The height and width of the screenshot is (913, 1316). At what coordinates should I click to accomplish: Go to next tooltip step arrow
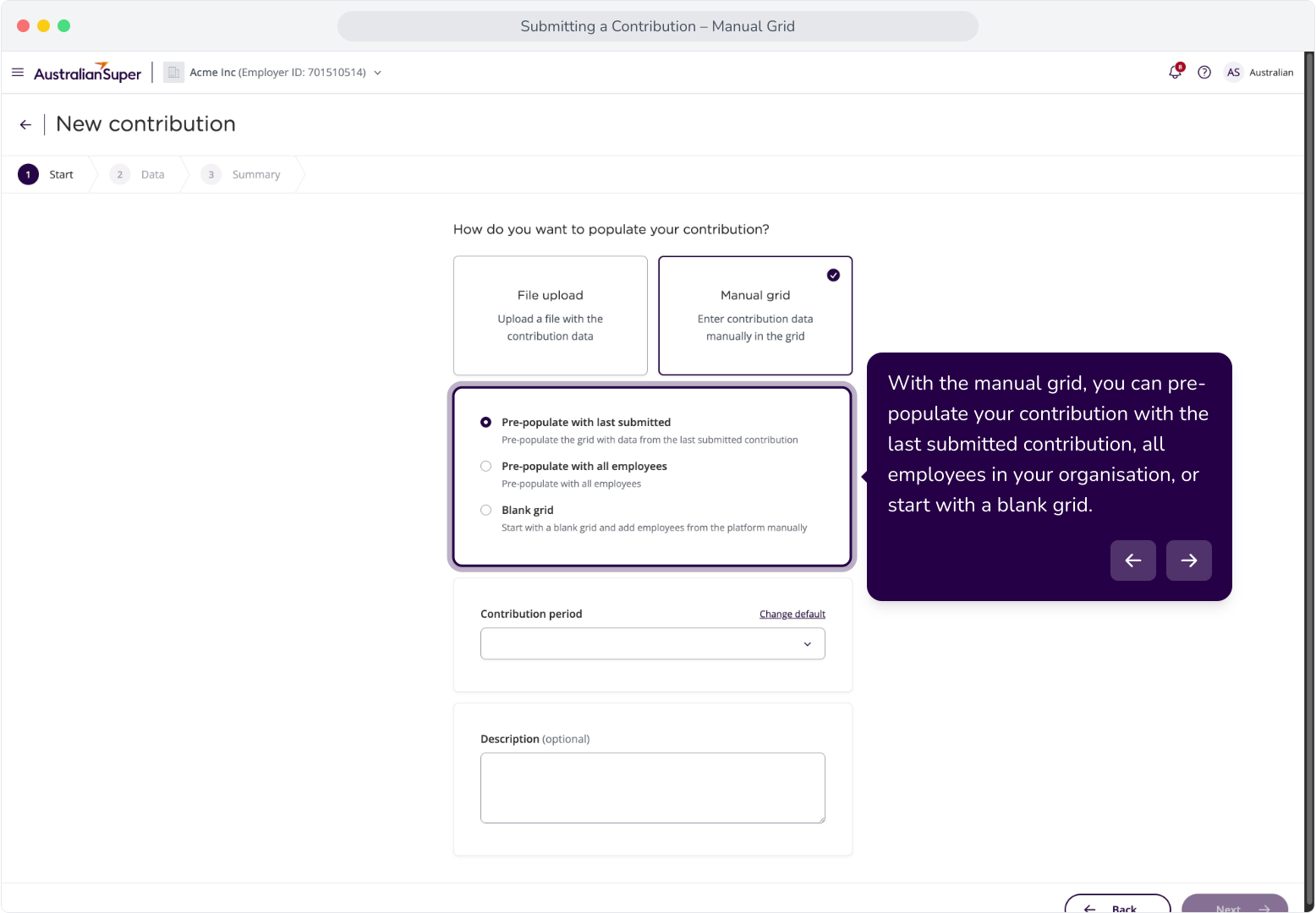point(1189,560)
